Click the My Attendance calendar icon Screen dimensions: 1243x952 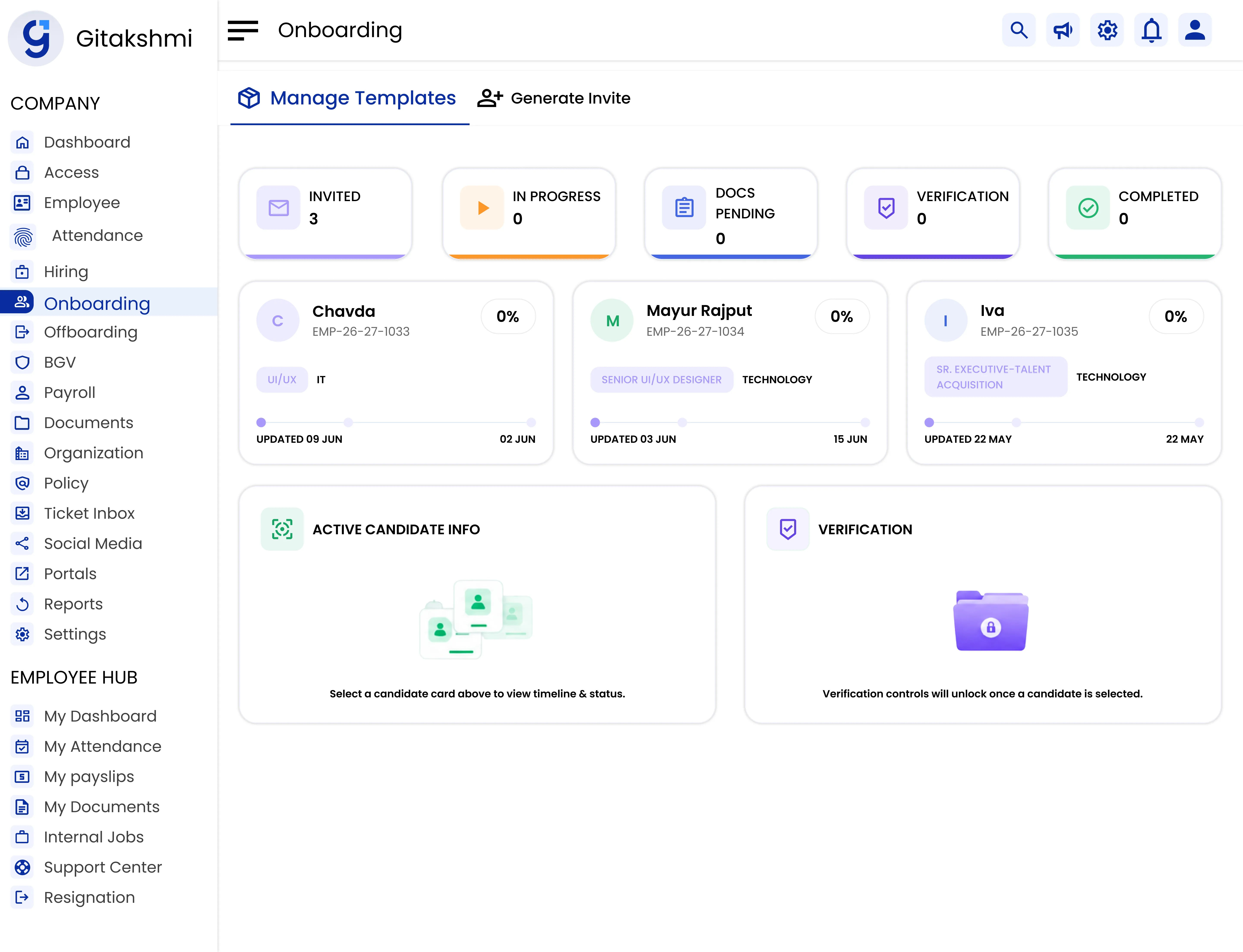pos(22,746)
